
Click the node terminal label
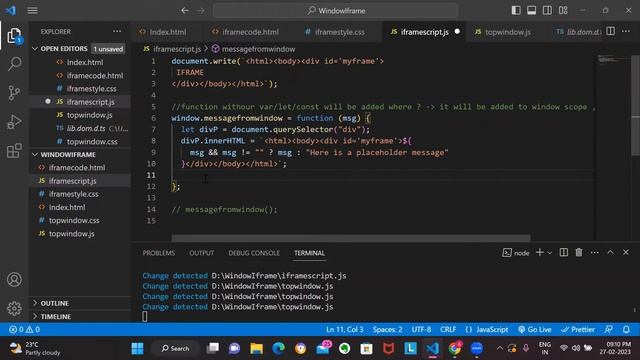coord(516,253)
